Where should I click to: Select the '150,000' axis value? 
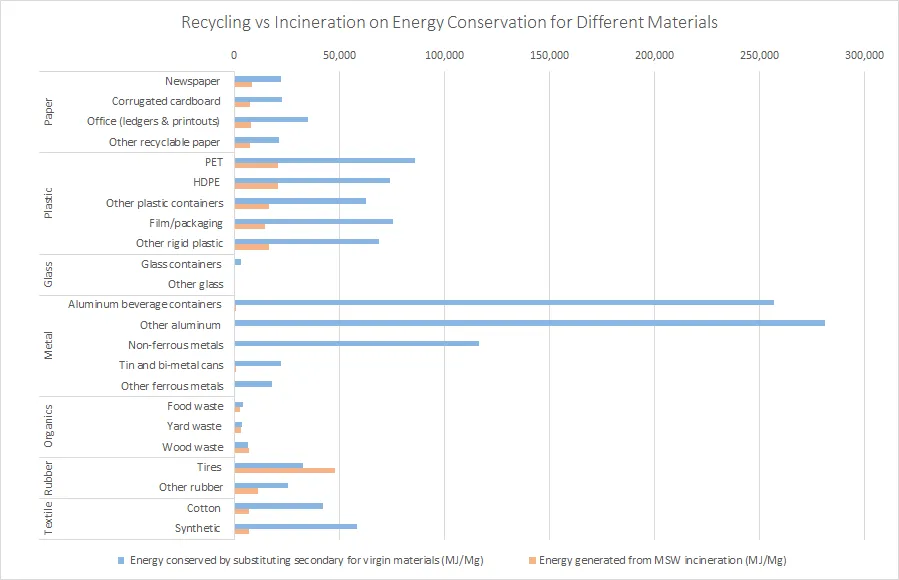coord(549,56)
